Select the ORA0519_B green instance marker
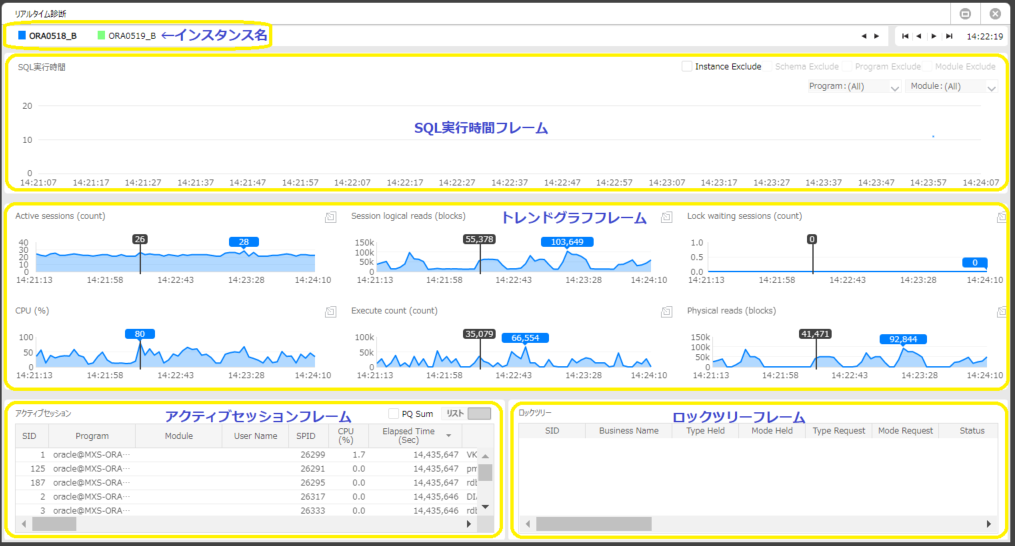This screenshot has width=1015, height=546. click(x=101, y=36)
